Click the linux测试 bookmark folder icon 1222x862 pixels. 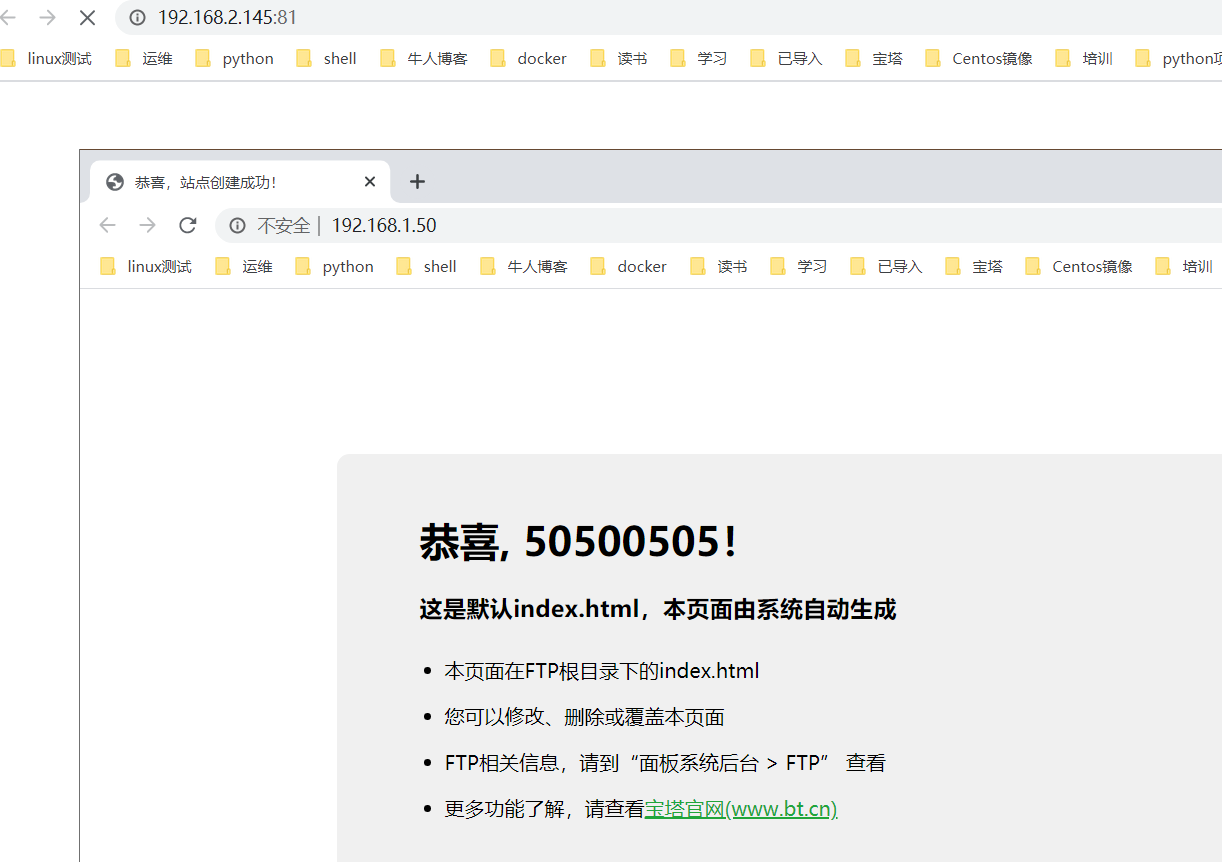8,58
